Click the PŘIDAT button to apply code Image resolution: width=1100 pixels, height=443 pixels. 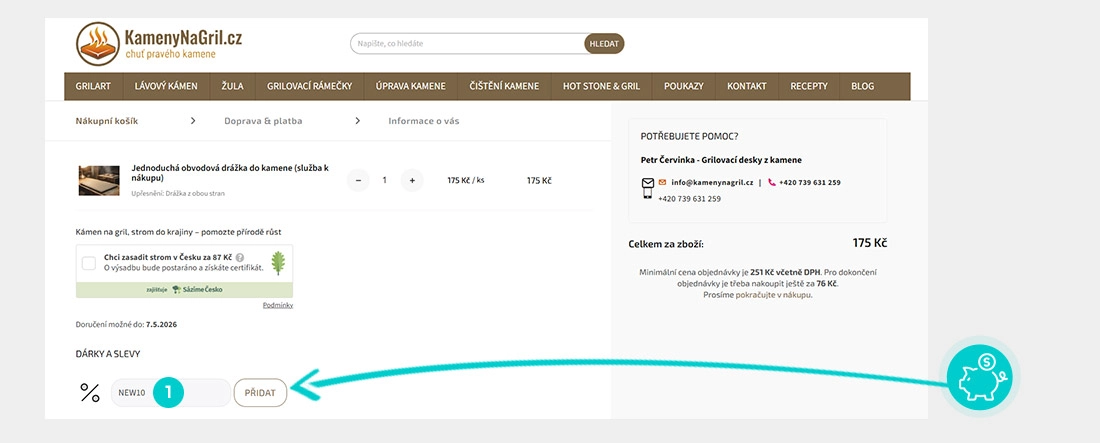(260, 392)
